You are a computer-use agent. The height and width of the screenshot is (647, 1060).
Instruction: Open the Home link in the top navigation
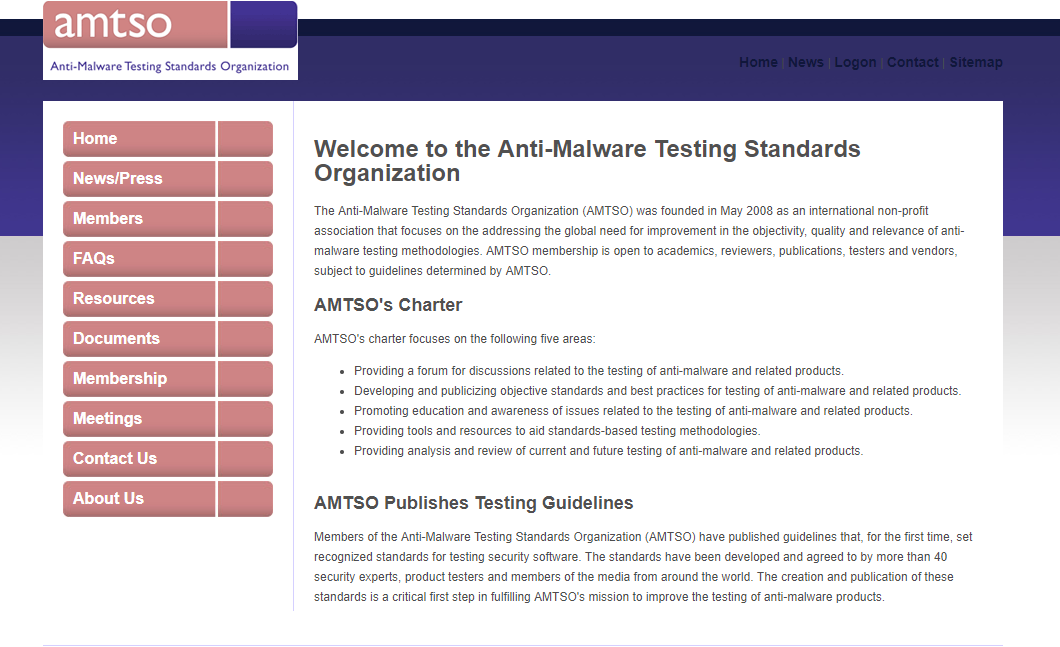coord(758,62)
